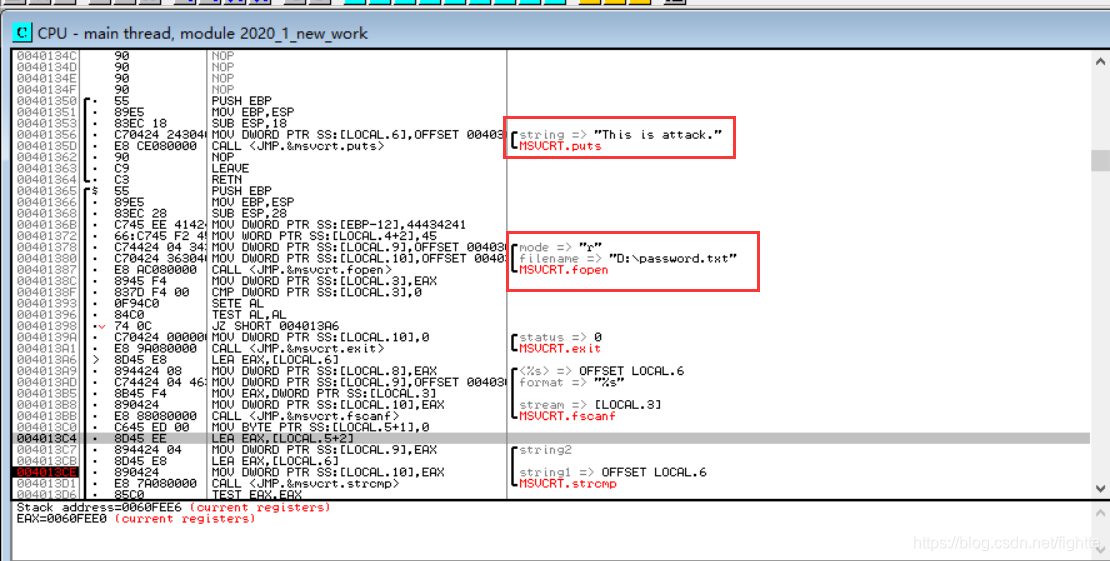Select the string1 => OFFSET LOCAL.6 comment
Viewport: 1110px width, 561px height.
613,472
